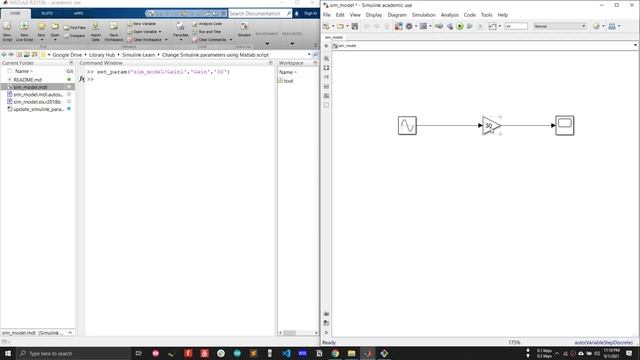Click Save Workspace icon
The height and width of the screenshot is (360, 640).
point(113,31)
